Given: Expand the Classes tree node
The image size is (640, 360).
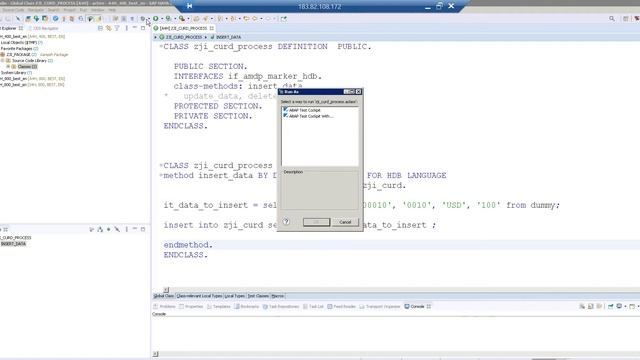Looking at the screenshot, I should coord(8,67).
